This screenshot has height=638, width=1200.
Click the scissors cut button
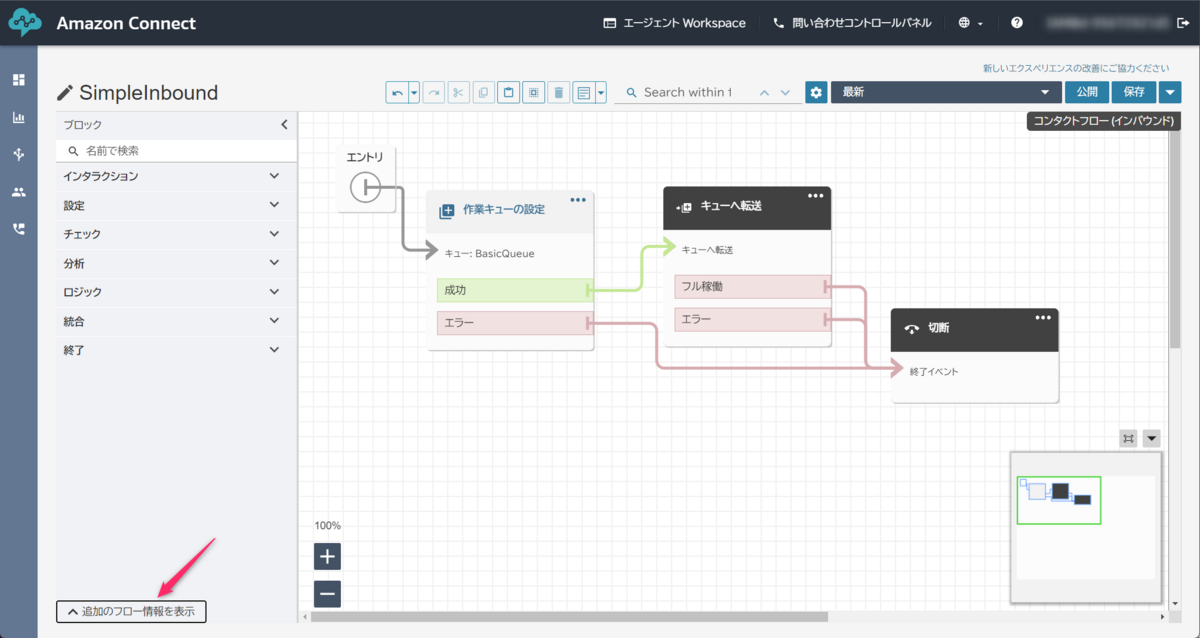(x=458, y=93)
